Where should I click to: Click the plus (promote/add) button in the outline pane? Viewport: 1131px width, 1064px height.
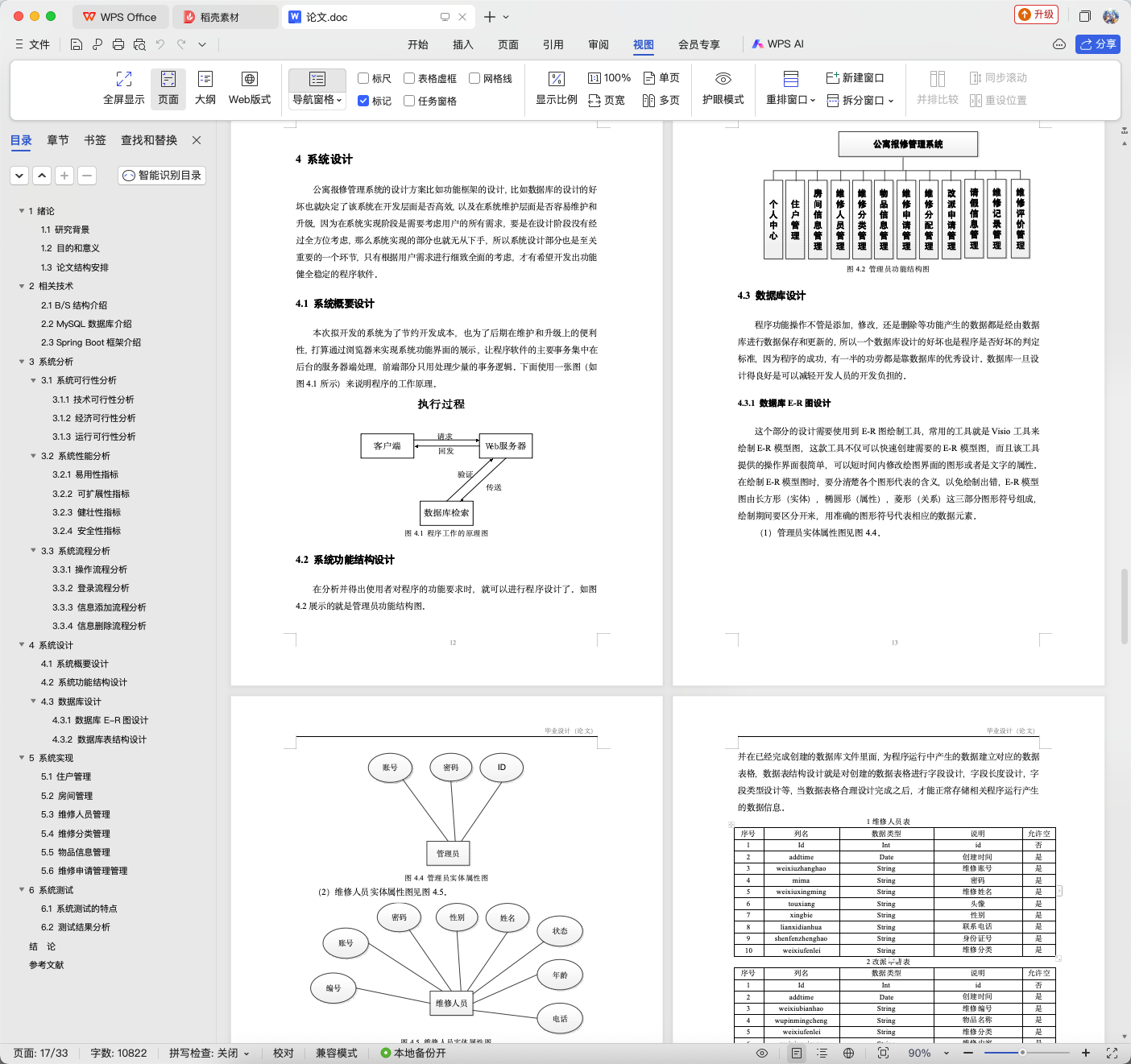coord(64,176)
